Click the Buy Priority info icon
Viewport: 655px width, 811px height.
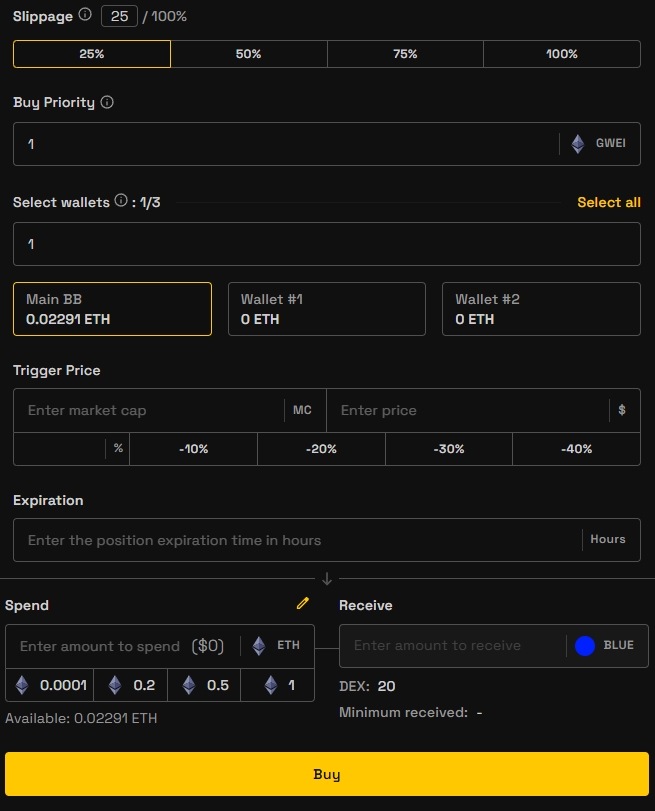point(107,102)
